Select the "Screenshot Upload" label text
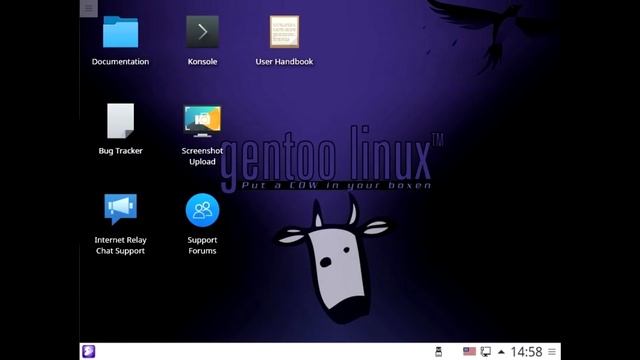The height and width of the screenshot is (360, 640). tap(202, 156)
